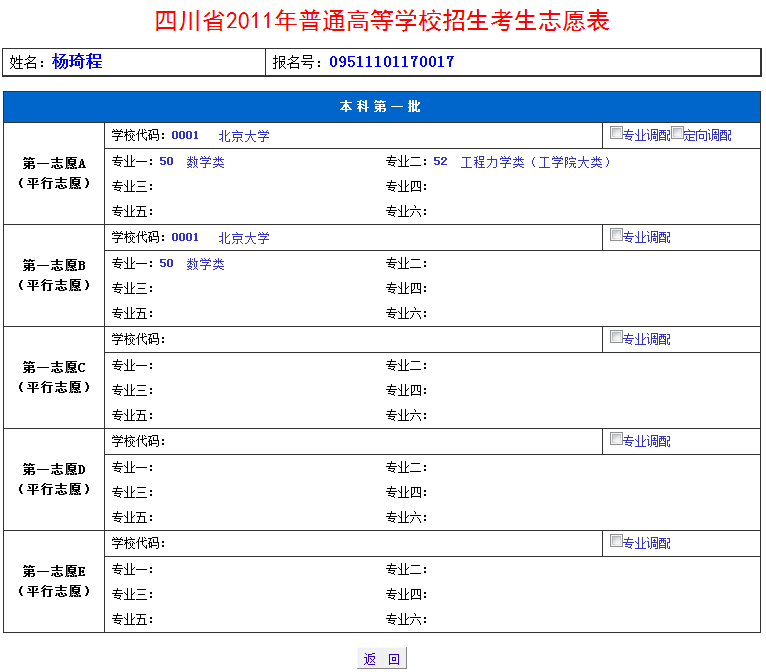Toggle 专业调配 checkbox in 第一志愿E
766x672 pixels.
(616, 541)
